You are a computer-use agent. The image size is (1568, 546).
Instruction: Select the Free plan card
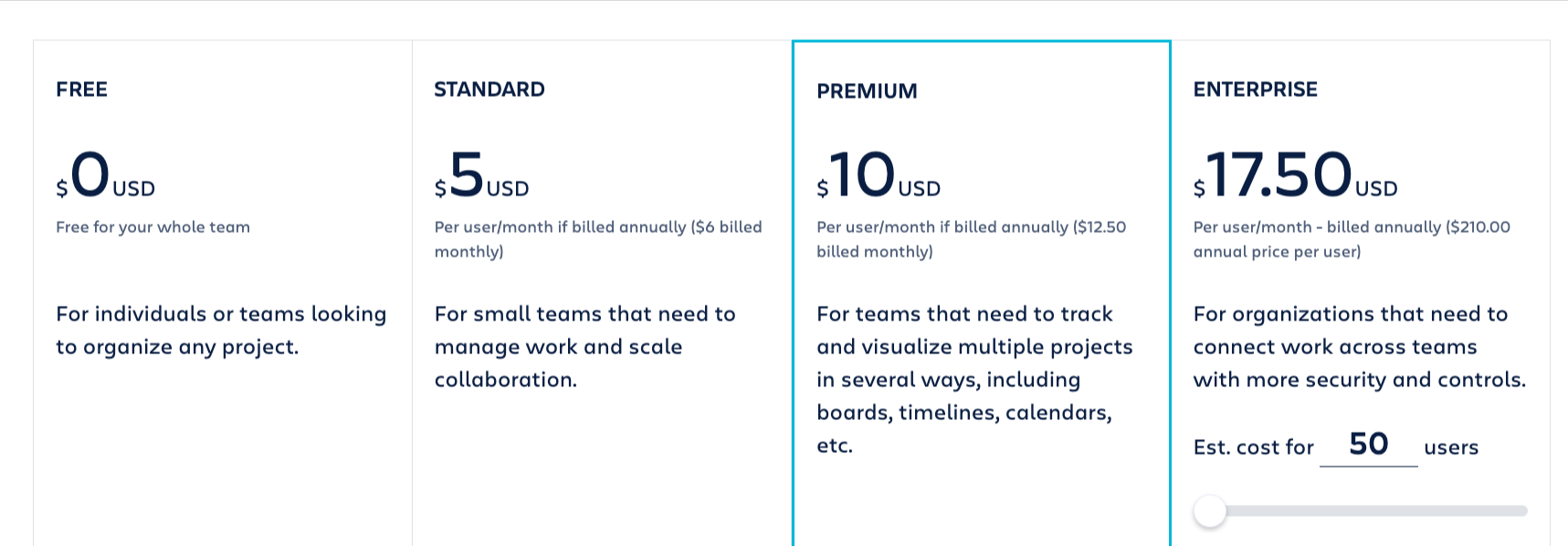[x=222, y=274]
